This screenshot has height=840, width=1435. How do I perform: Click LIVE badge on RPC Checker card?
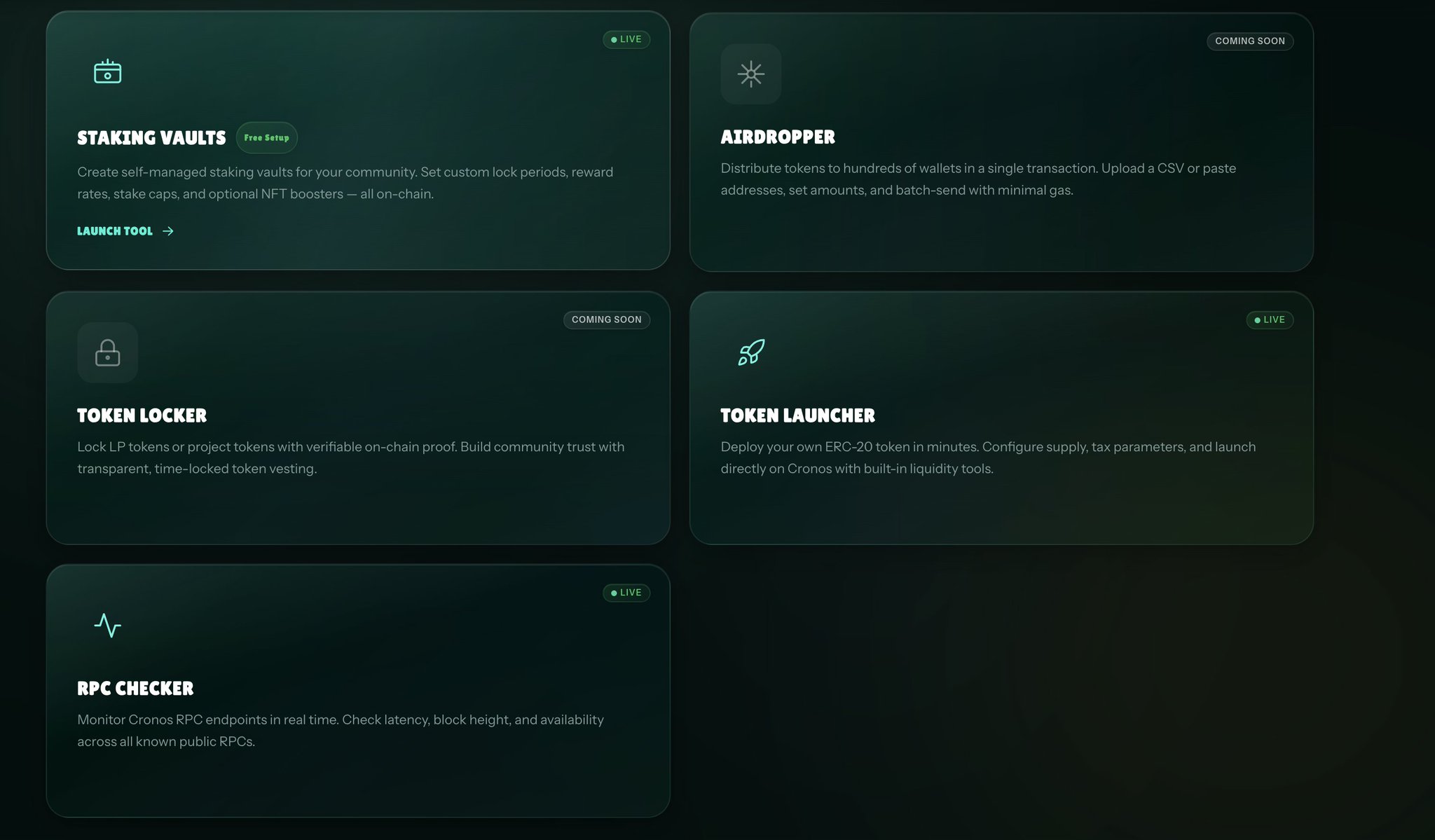626,593
